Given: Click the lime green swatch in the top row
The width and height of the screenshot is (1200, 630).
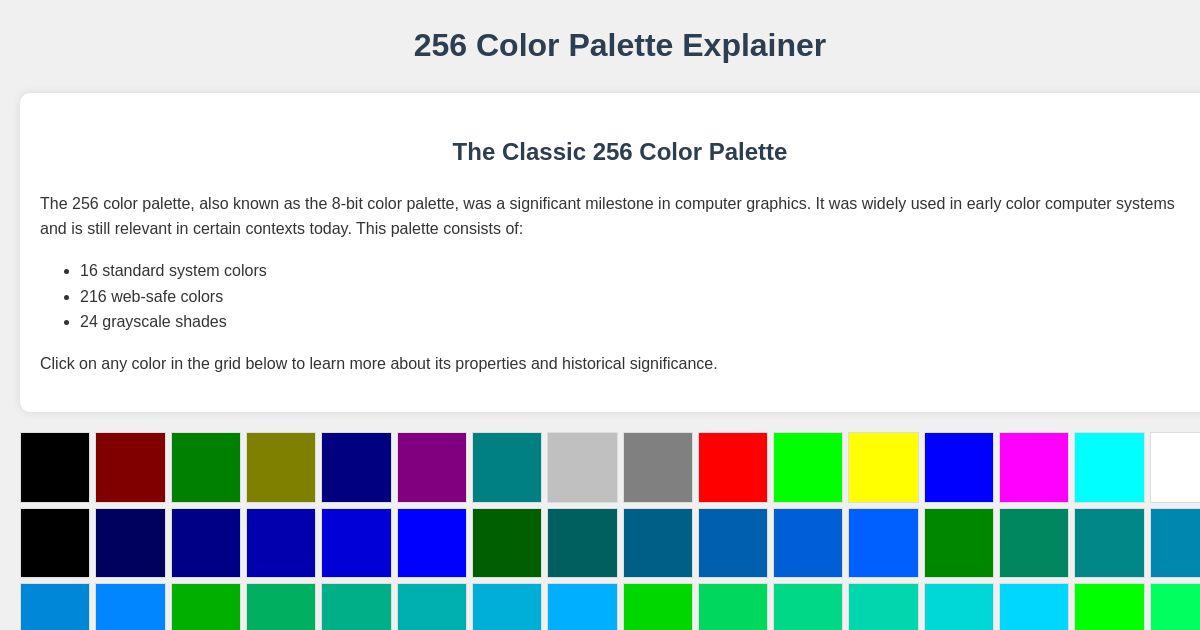Looking at the screenshot, I should point(808,467).
